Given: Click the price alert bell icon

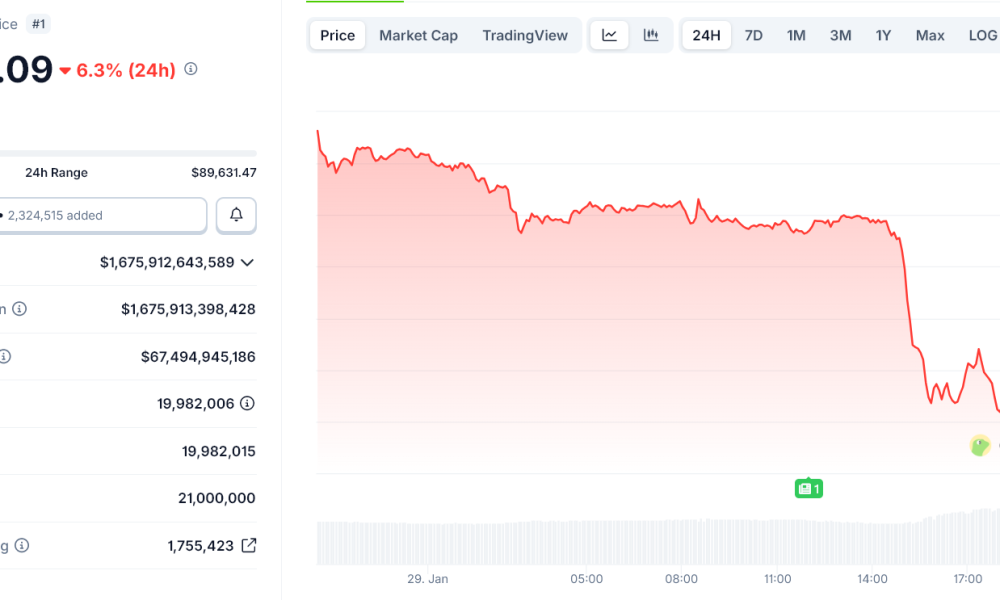Looking at the screenshot, I should click(236, 215).
